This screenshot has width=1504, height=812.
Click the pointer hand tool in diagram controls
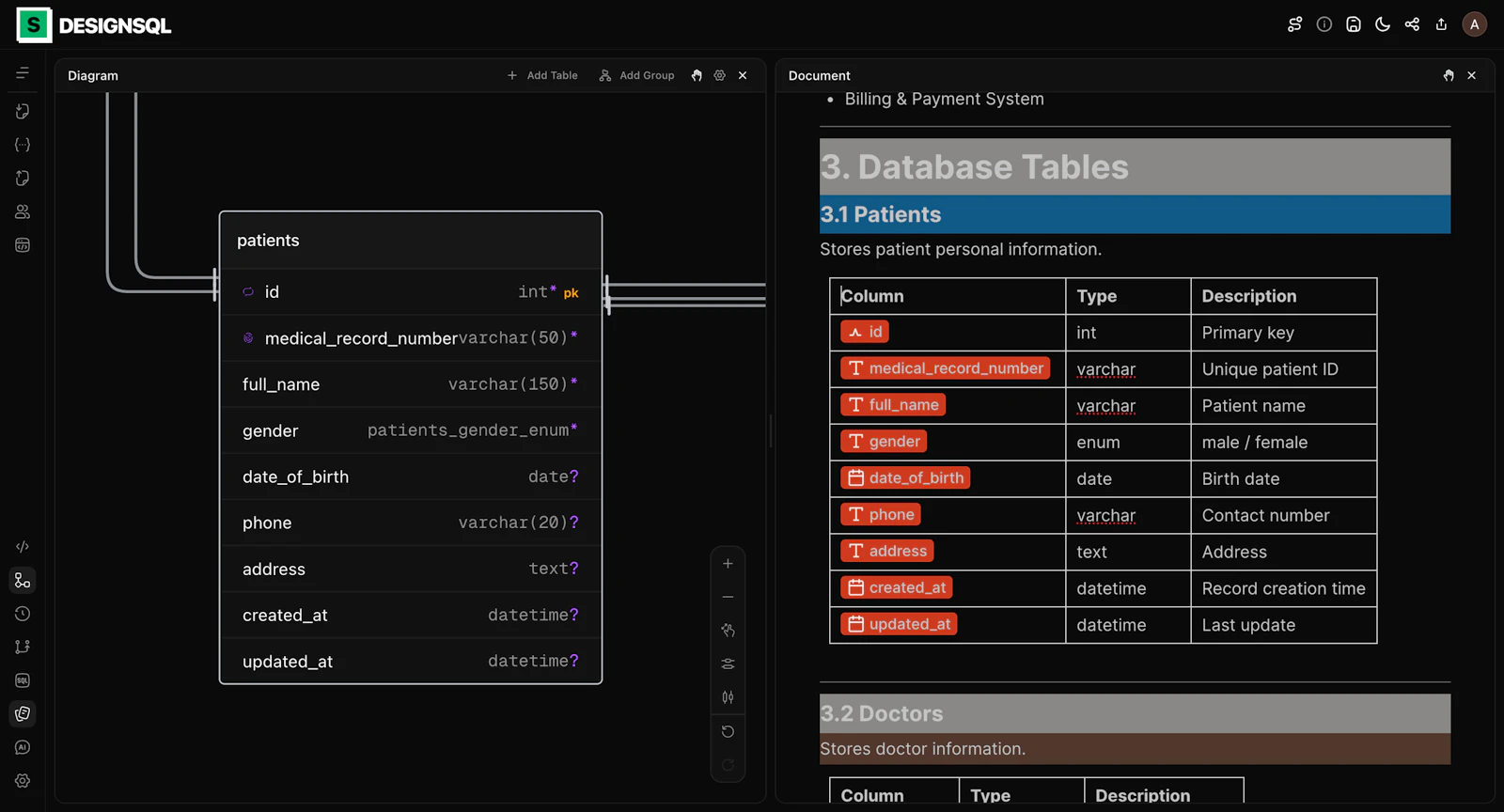pos(728,631)
